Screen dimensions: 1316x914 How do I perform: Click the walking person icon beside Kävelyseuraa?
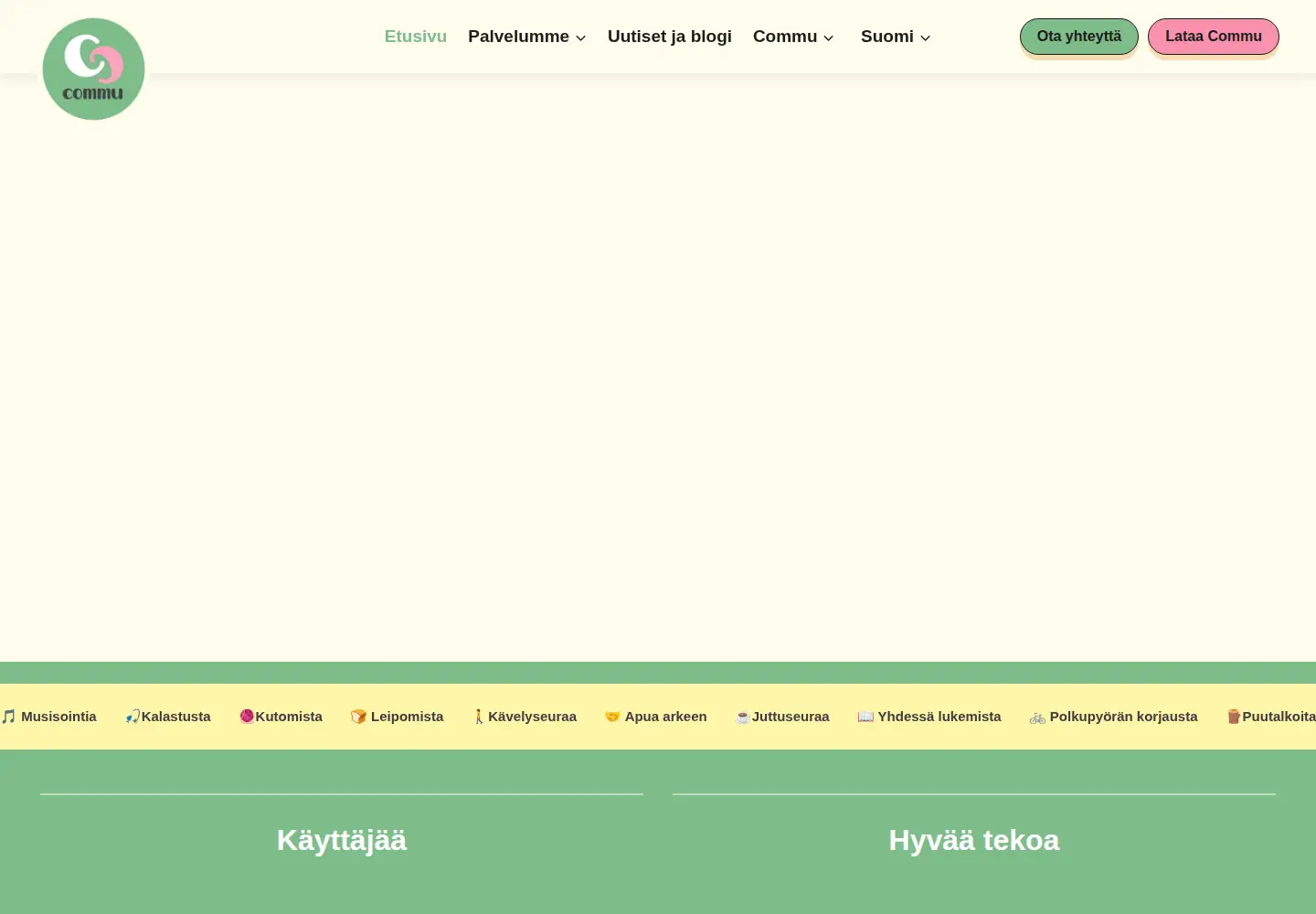click(478, 717)
